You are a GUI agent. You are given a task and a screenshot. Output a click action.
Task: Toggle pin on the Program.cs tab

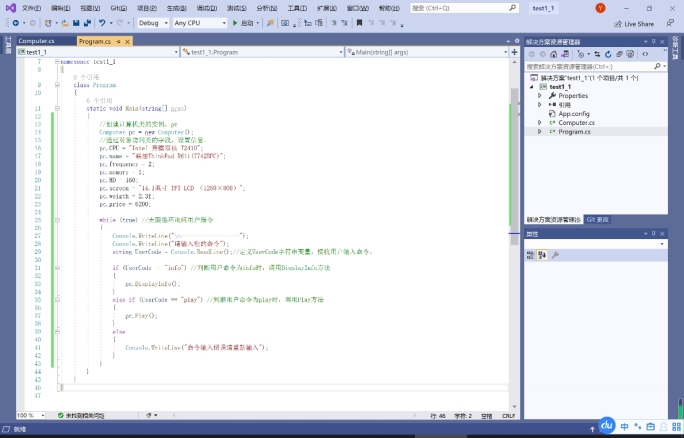coord(118,41)
